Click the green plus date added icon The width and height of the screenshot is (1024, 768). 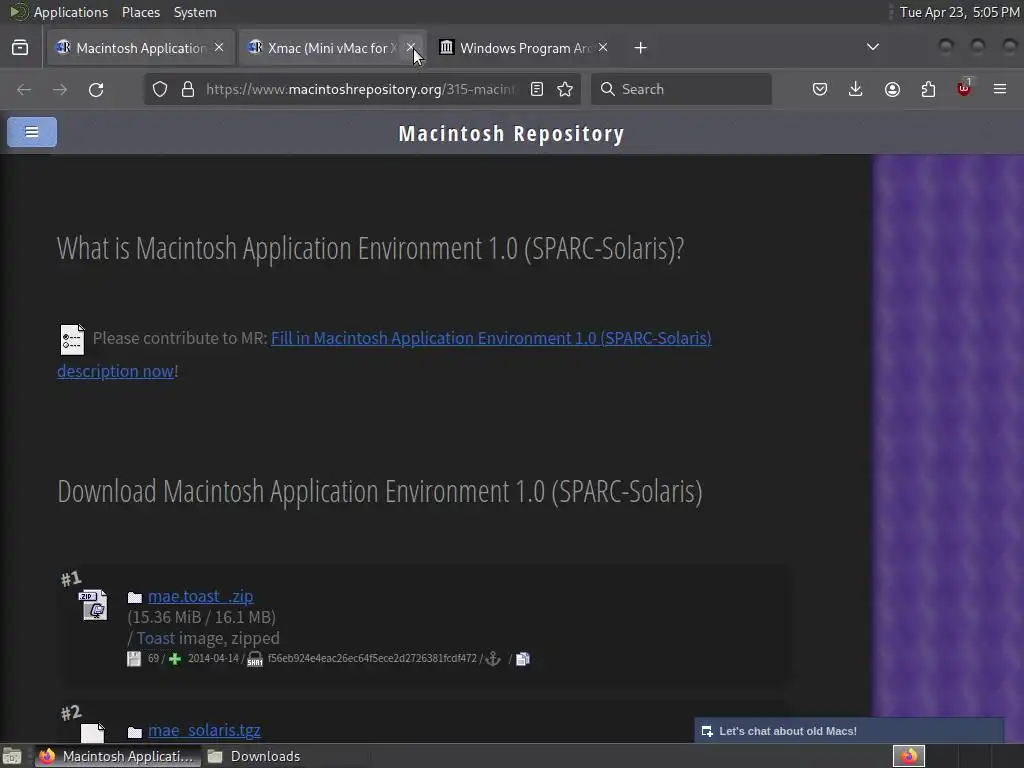(x=174, y=659)
